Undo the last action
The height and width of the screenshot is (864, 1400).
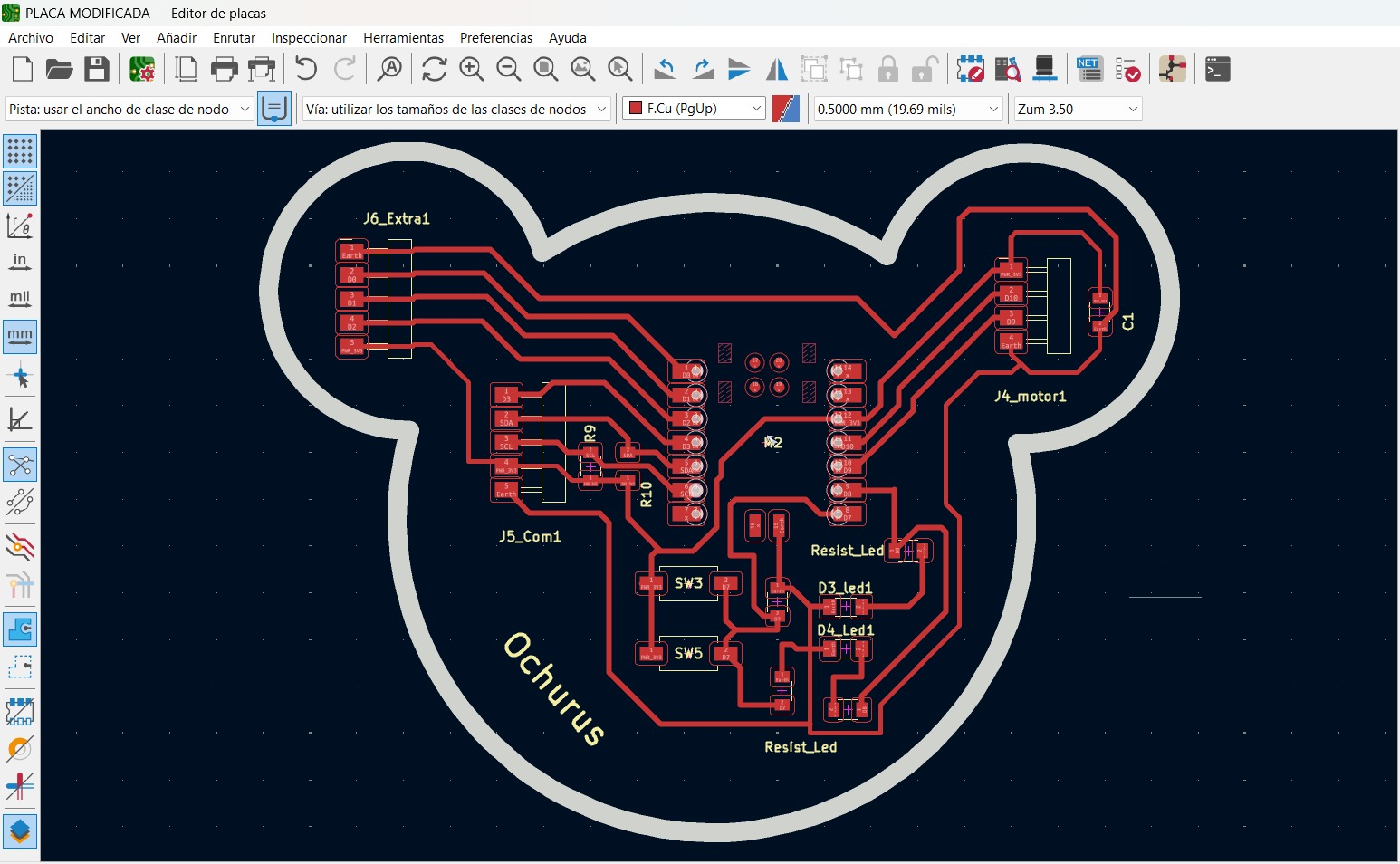click(x=305, y=69)
